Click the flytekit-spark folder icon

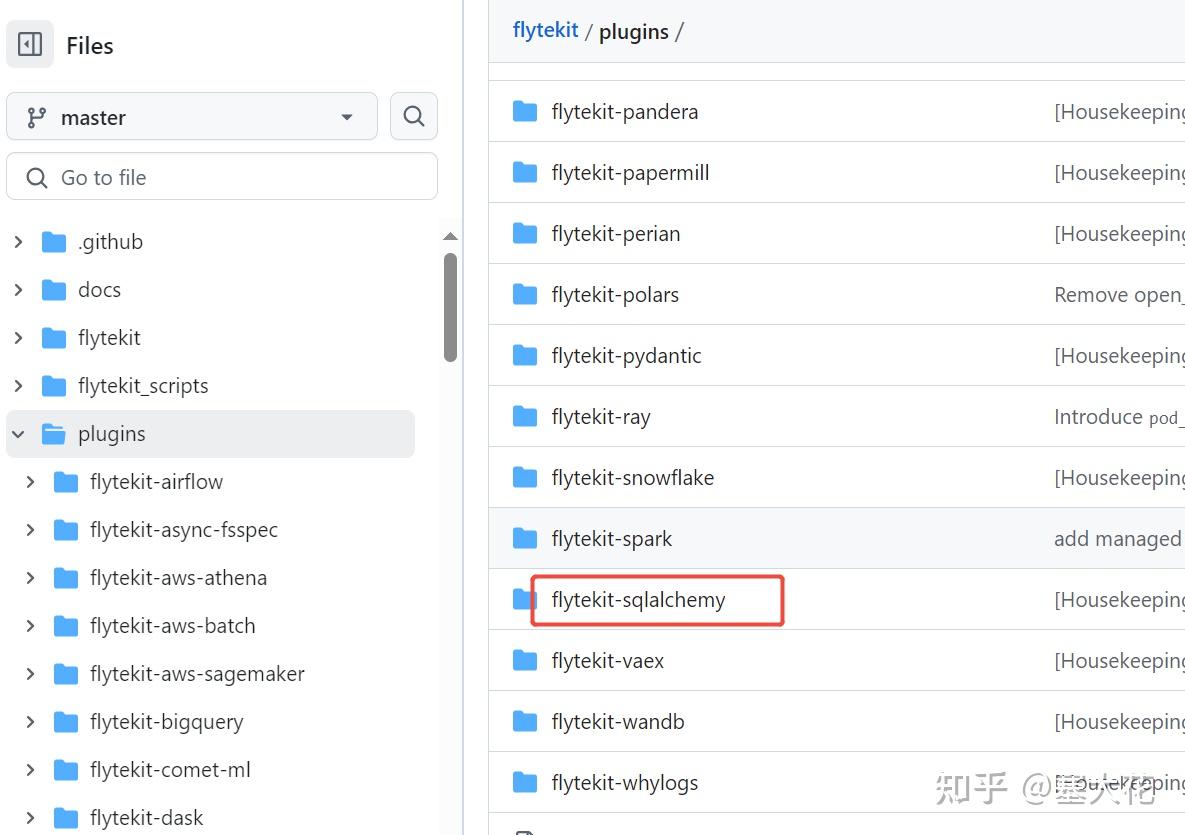coord(524,538)
